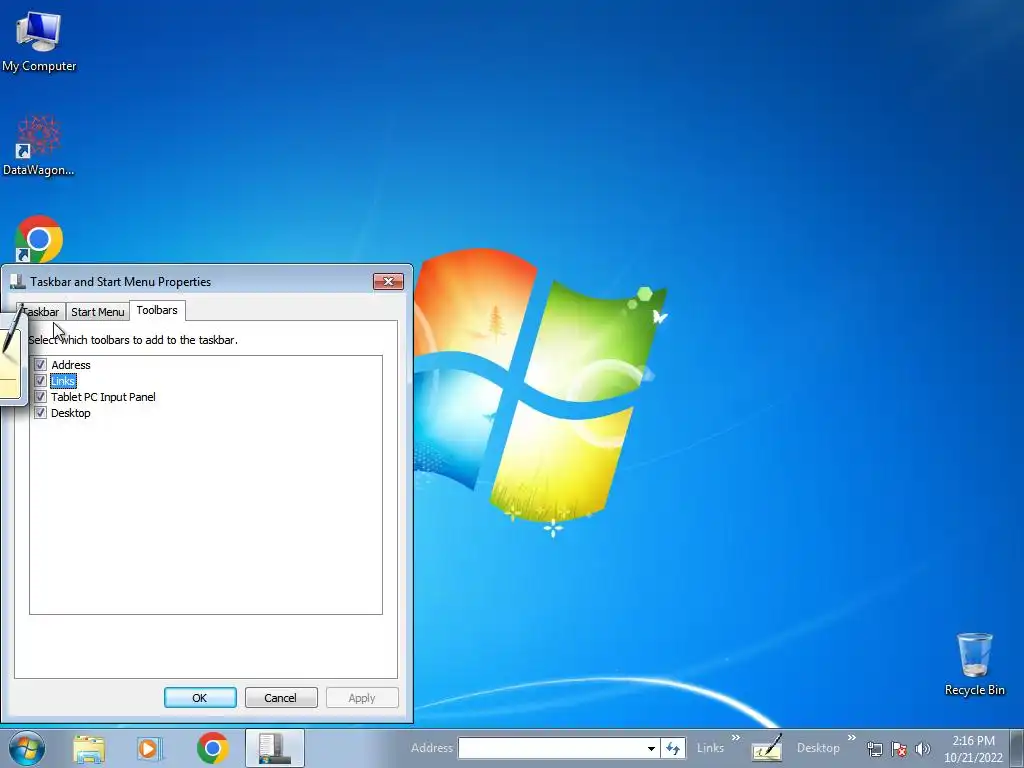Switch to the Taskbar tab
The image size is (1024, 768).
pyautogui.click(x=40, y=312)
